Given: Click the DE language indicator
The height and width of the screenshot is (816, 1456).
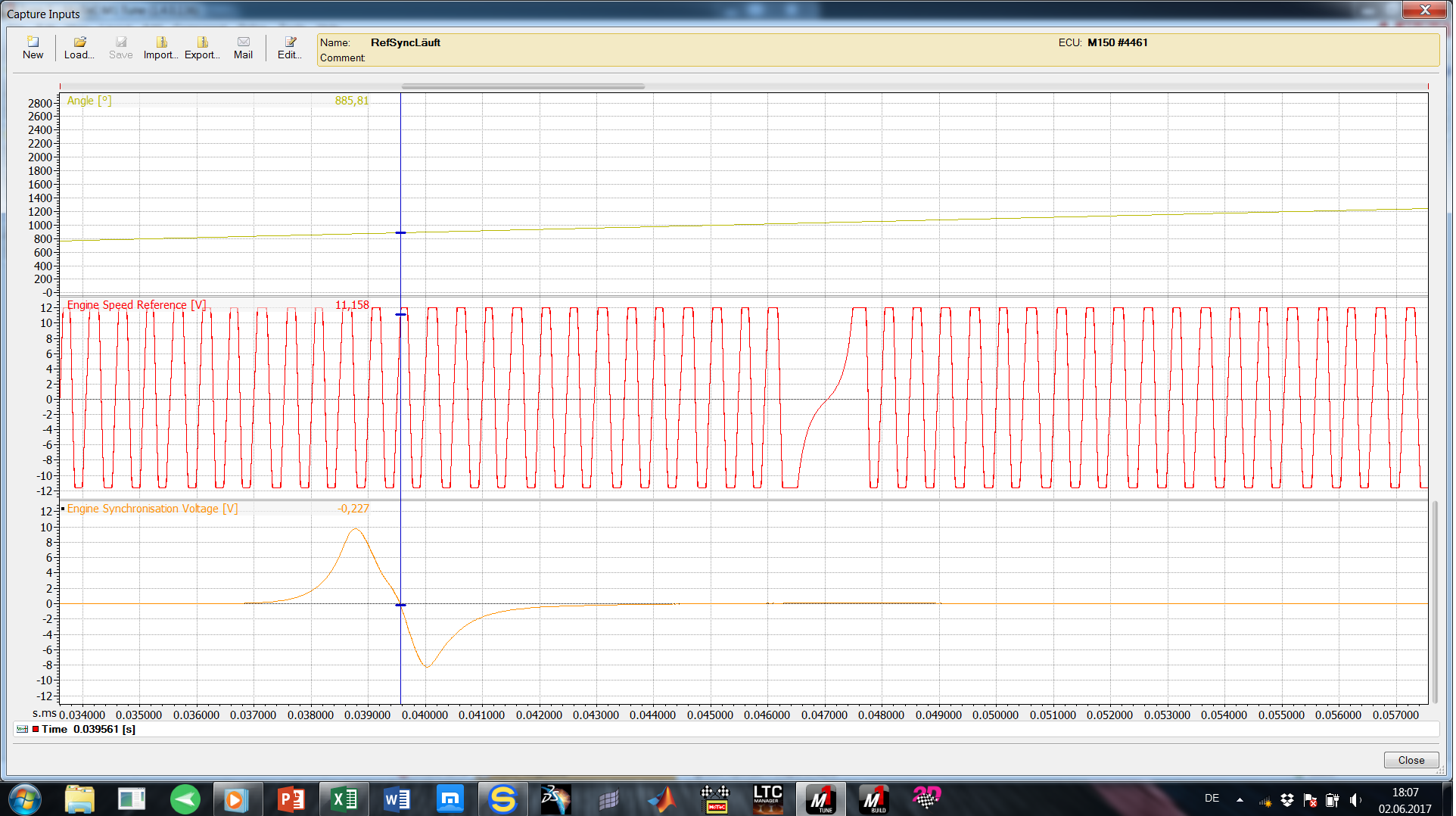Looking at the screenshot, I should point(1213,799).
